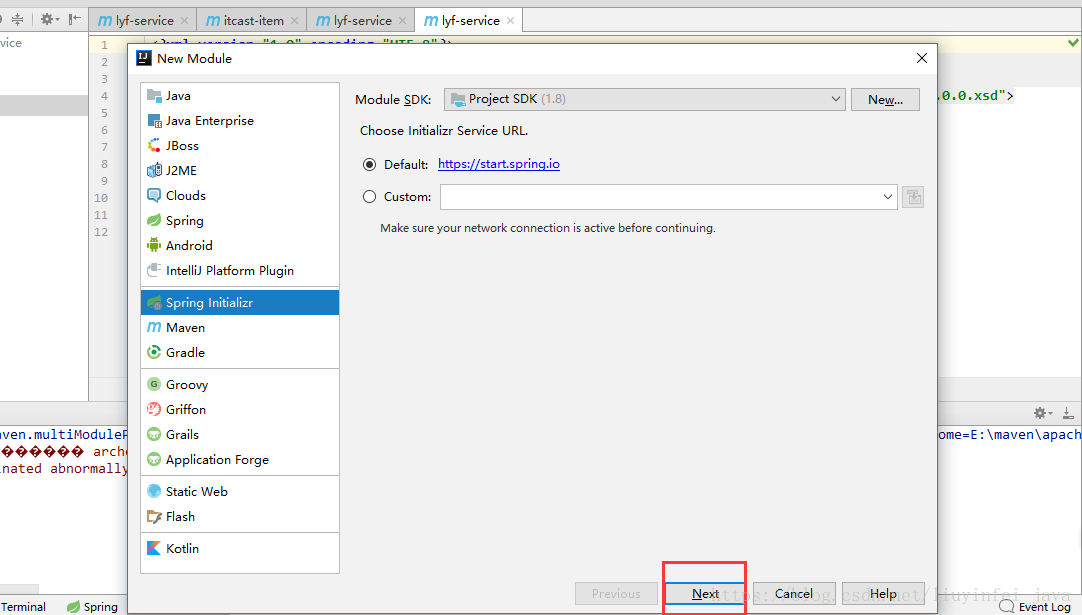Viewport: 1082px width, 615px height.
Task: Pick Groovy from the list
Action: [239, 384]
